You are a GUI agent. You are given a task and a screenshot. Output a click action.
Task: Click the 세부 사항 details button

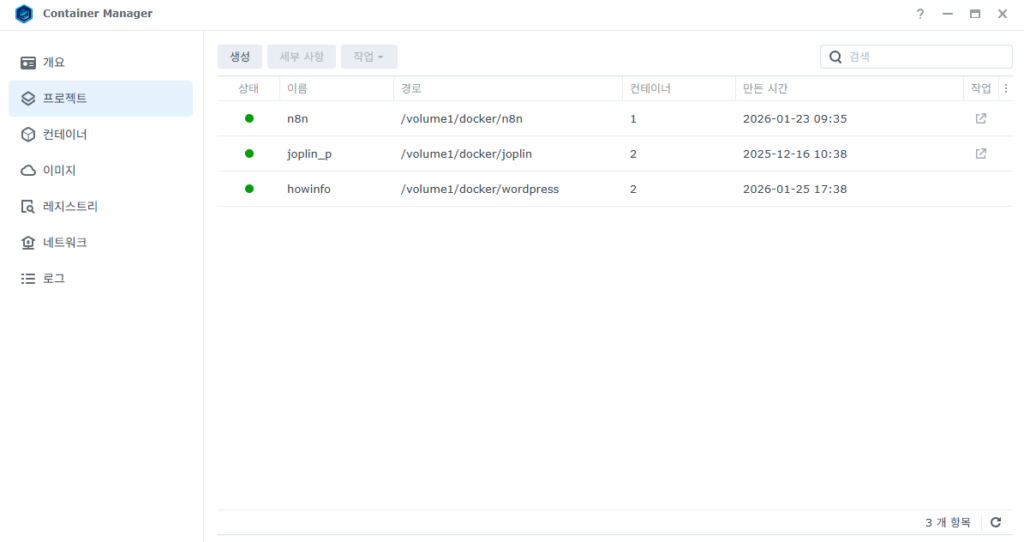pos(301,57)
